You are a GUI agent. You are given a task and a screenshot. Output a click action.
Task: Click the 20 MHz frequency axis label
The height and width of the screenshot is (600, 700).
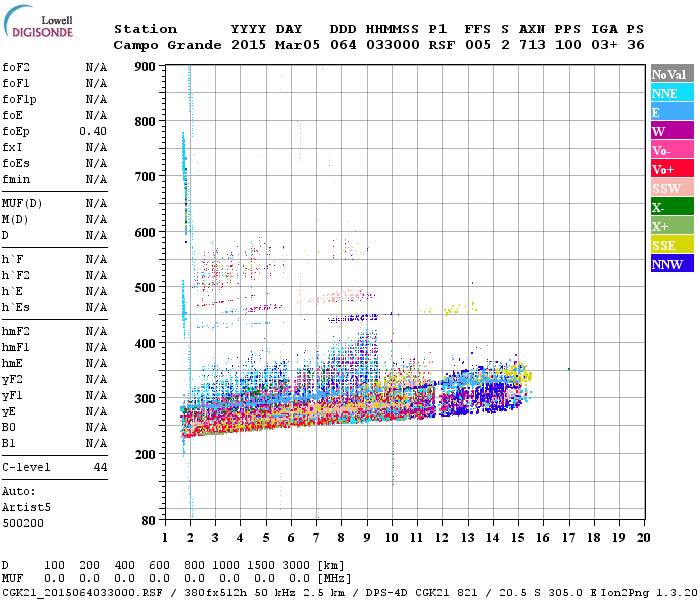tap(643, 538)
